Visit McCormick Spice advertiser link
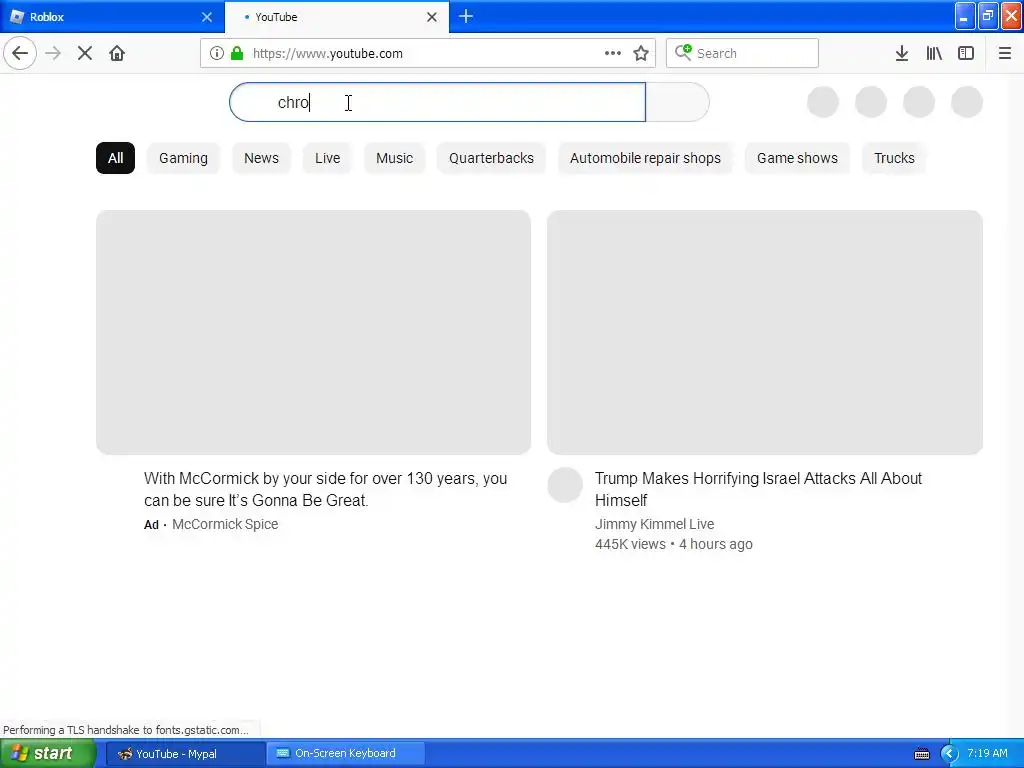Viewport: 1024px width, 768px height. [x=225, y=524]
